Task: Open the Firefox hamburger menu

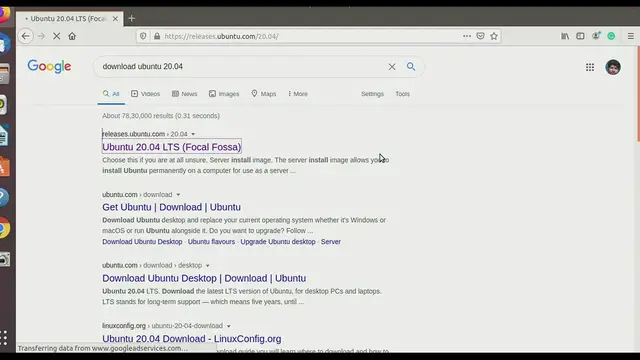Action: coord(631,36)
